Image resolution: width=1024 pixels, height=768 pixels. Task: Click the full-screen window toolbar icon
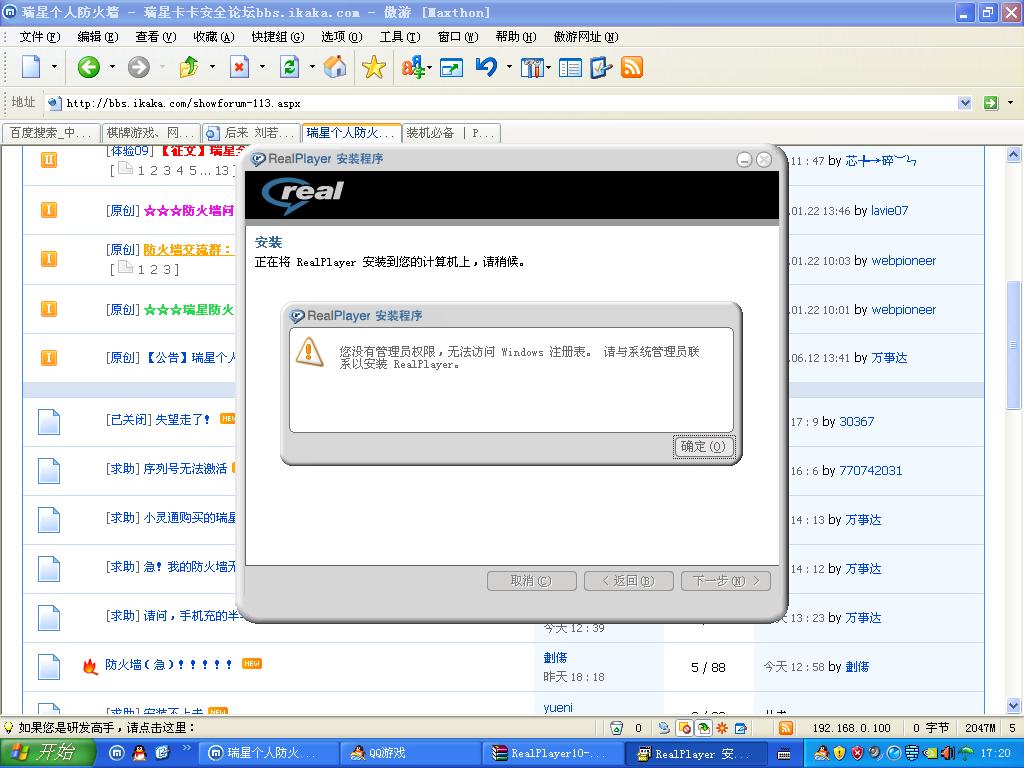[451, 67]
